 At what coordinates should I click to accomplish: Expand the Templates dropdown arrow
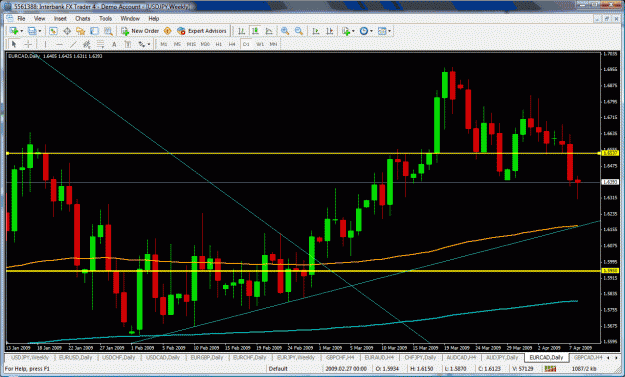click(x=389, y=31)
